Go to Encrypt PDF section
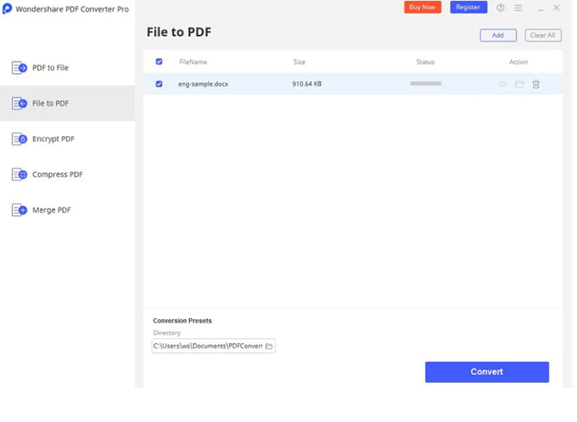 pos(67,139)
